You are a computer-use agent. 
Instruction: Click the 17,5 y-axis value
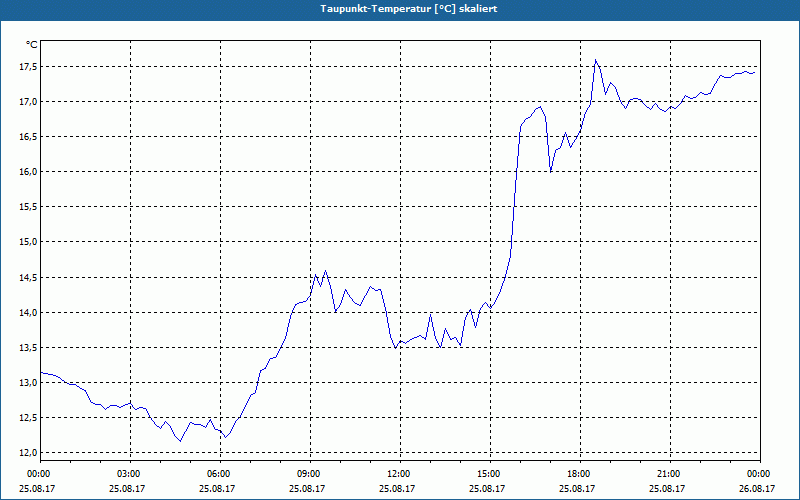pyautogui.click(x=29, y=67)
